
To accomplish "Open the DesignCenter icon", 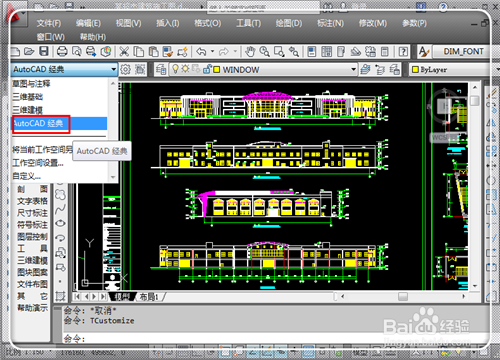I will (327, 52).
